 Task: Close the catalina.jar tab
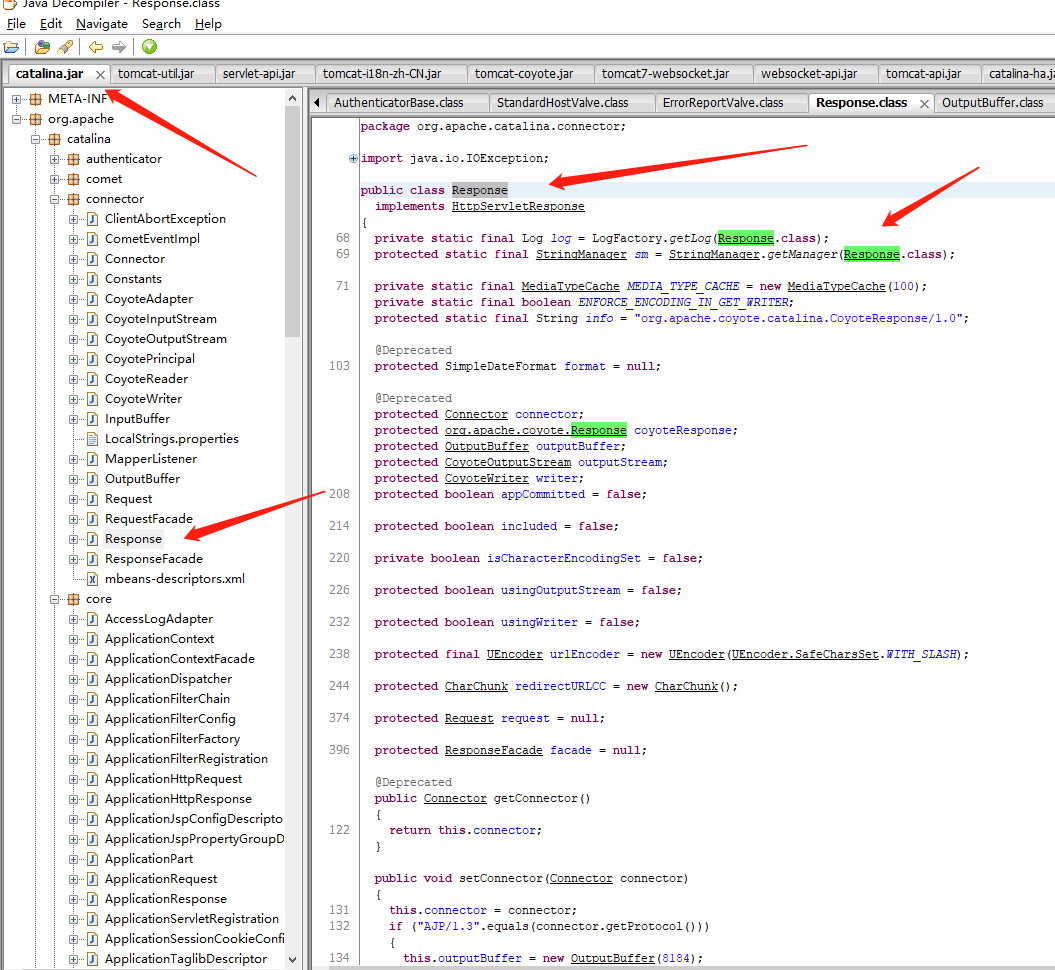click(x=100, y=75)
